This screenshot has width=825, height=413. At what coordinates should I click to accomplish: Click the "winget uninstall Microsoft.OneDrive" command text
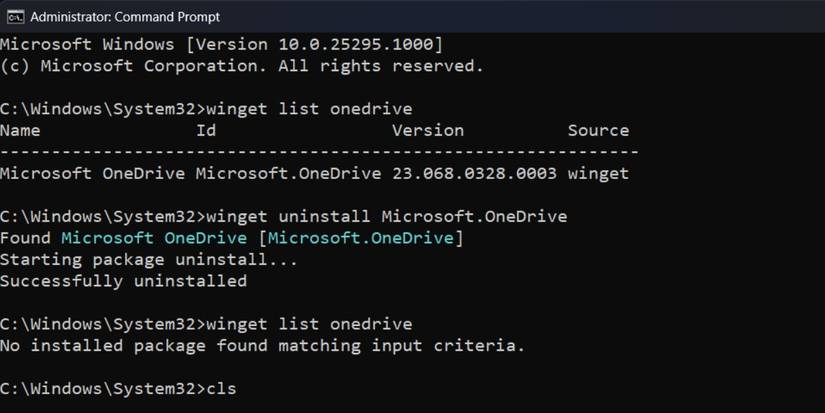click(385, 216)
